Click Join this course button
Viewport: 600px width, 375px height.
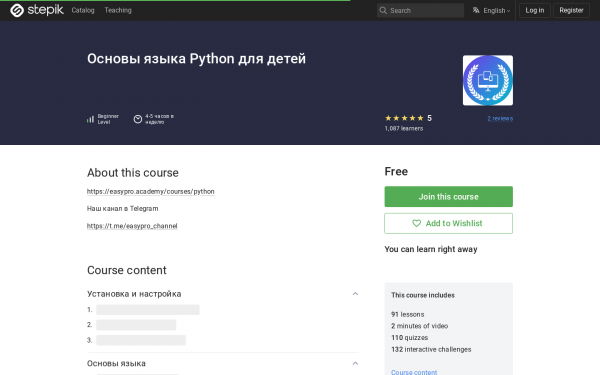point(448,197)
